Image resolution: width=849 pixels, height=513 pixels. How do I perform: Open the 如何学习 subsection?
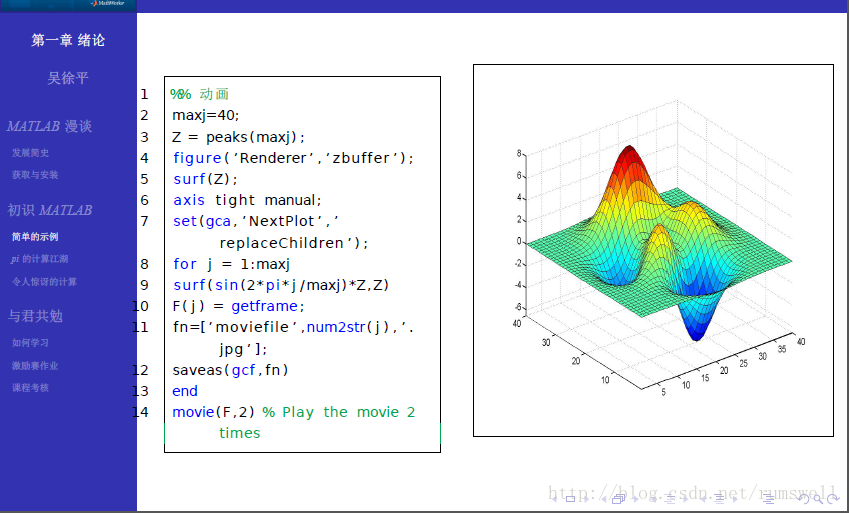click(x=30, y=343)
